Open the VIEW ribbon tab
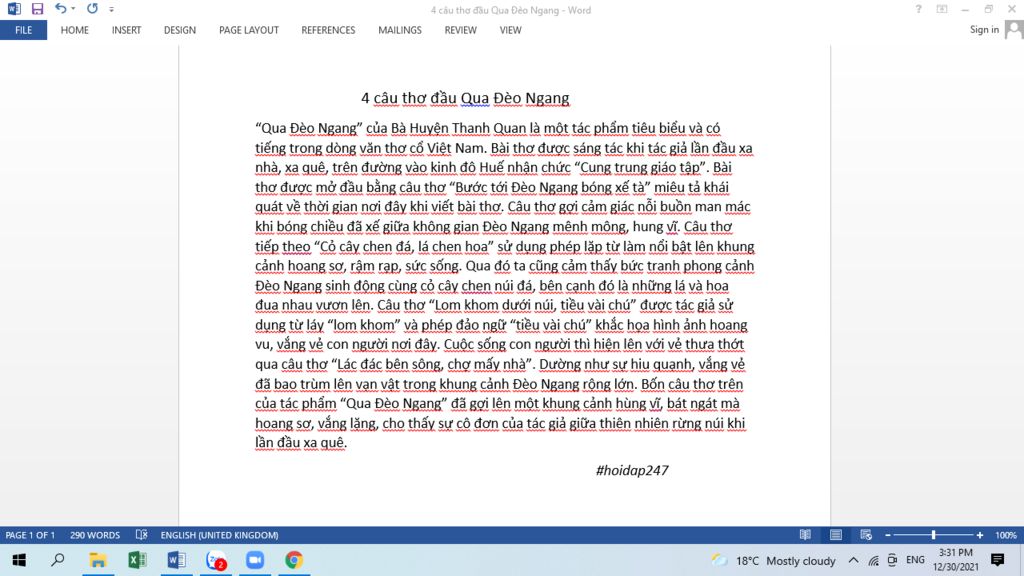Viewport: 1024px width, 576px height. tap(511, 30)
